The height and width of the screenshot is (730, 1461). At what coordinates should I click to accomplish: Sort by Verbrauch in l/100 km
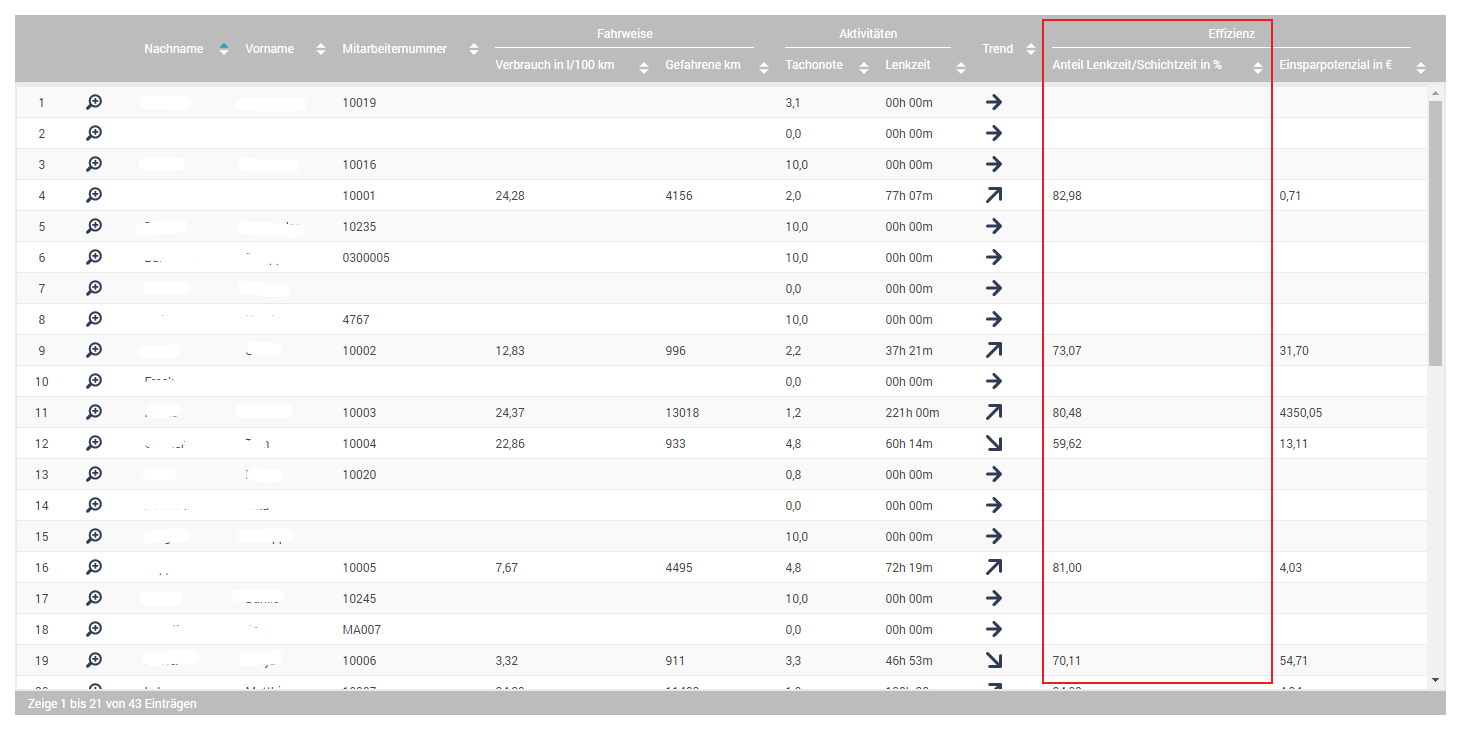coord(644,66)
